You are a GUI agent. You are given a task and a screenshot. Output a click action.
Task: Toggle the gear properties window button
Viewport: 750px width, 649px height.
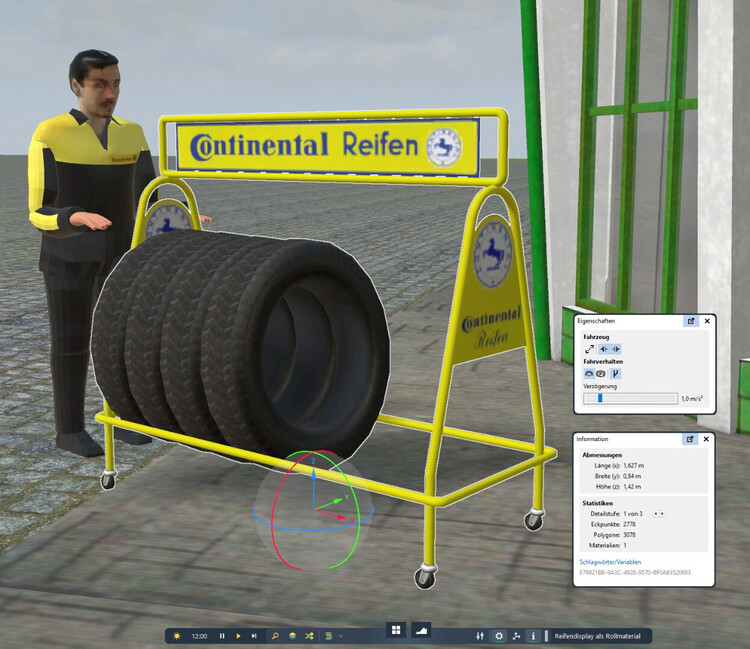pyautogui.click(x=499, y=636)
